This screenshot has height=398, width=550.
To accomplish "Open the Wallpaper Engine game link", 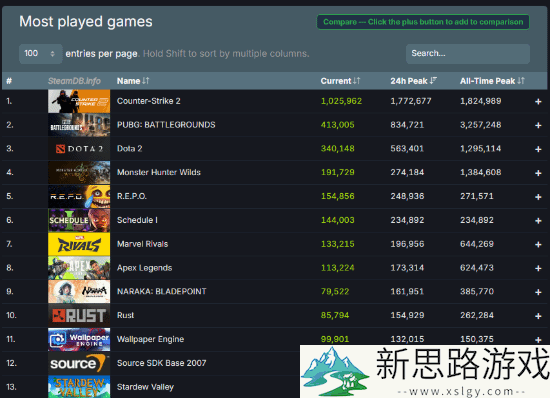I will click(150, 339).
